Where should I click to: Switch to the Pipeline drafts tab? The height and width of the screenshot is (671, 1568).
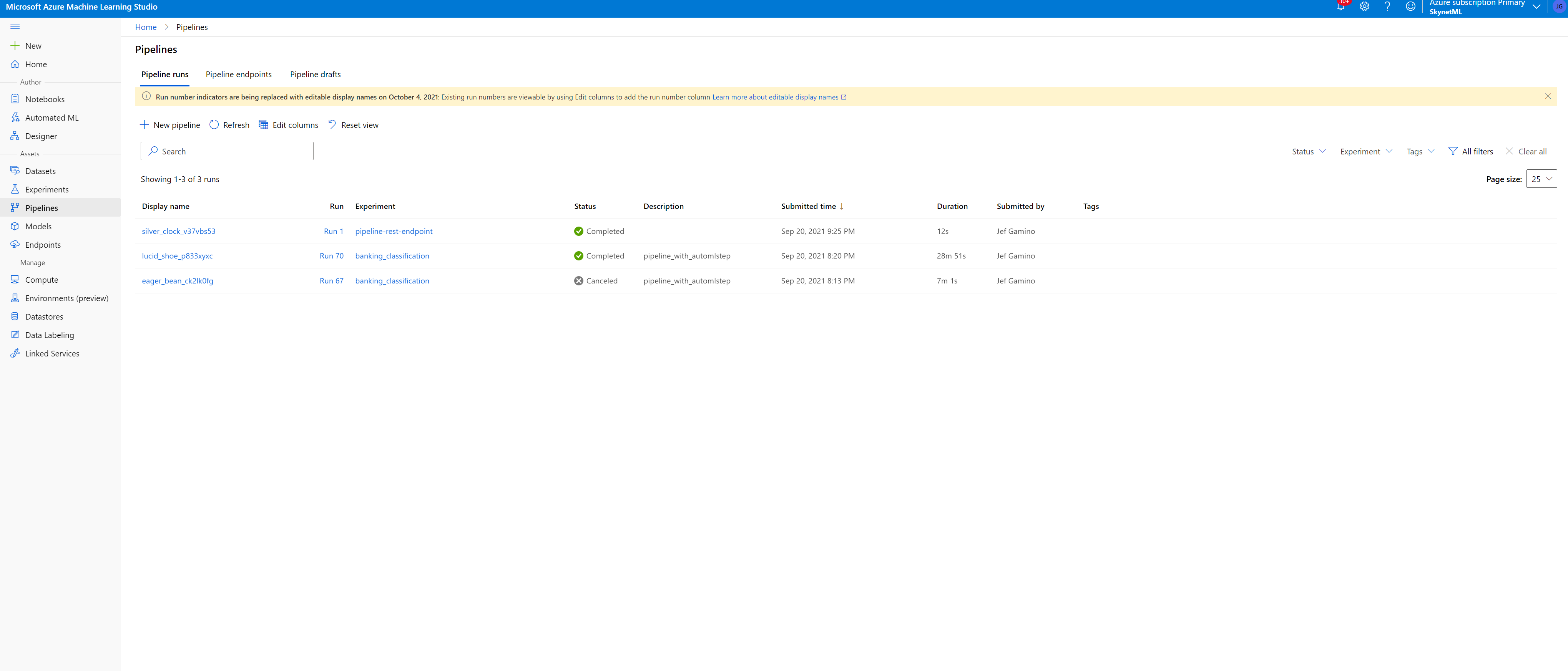pos(315,74)
